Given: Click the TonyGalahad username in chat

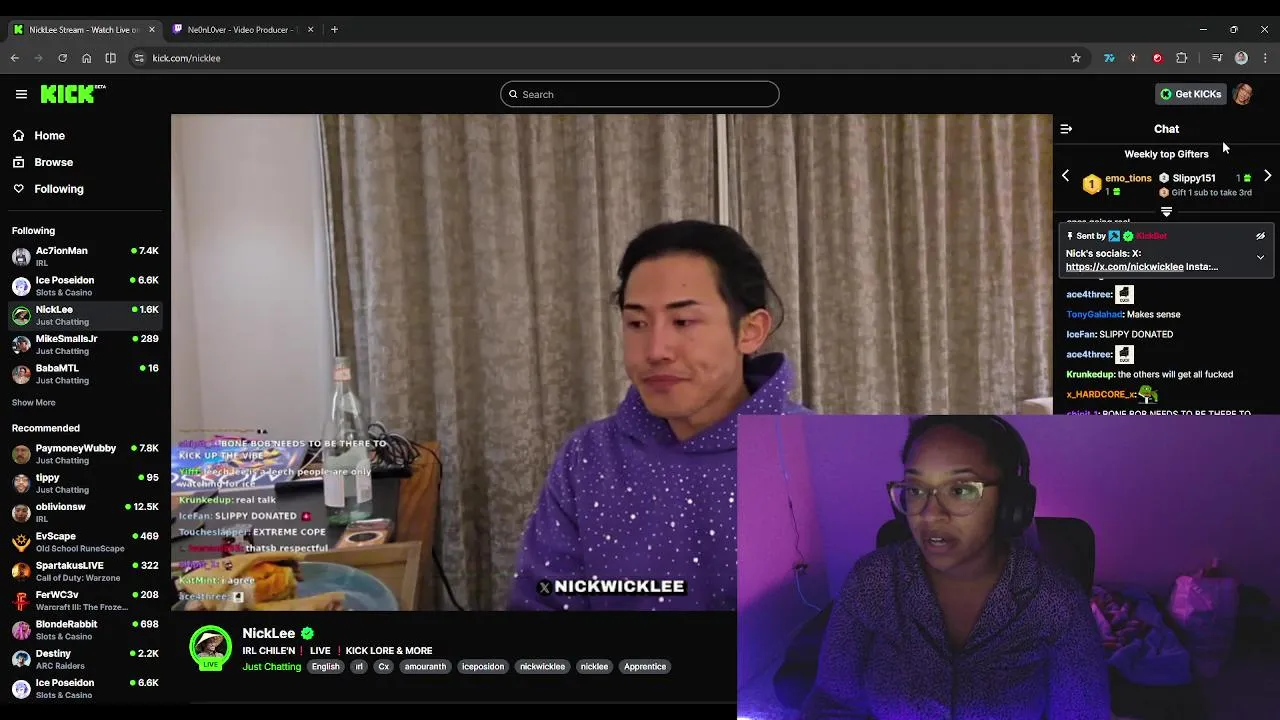Looking at the screenshot, I should [x=1094, y=314].
